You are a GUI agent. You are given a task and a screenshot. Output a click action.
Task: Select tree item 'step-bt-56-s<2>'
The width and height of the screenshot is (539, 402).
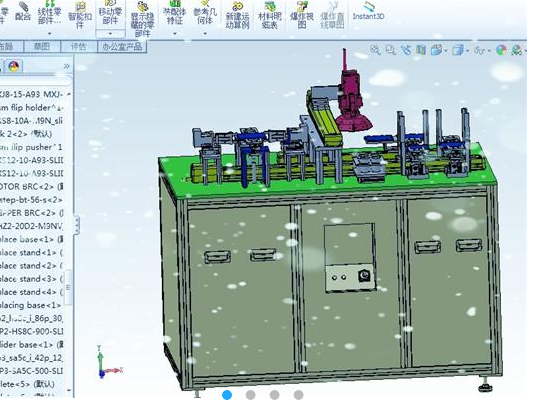32,200
